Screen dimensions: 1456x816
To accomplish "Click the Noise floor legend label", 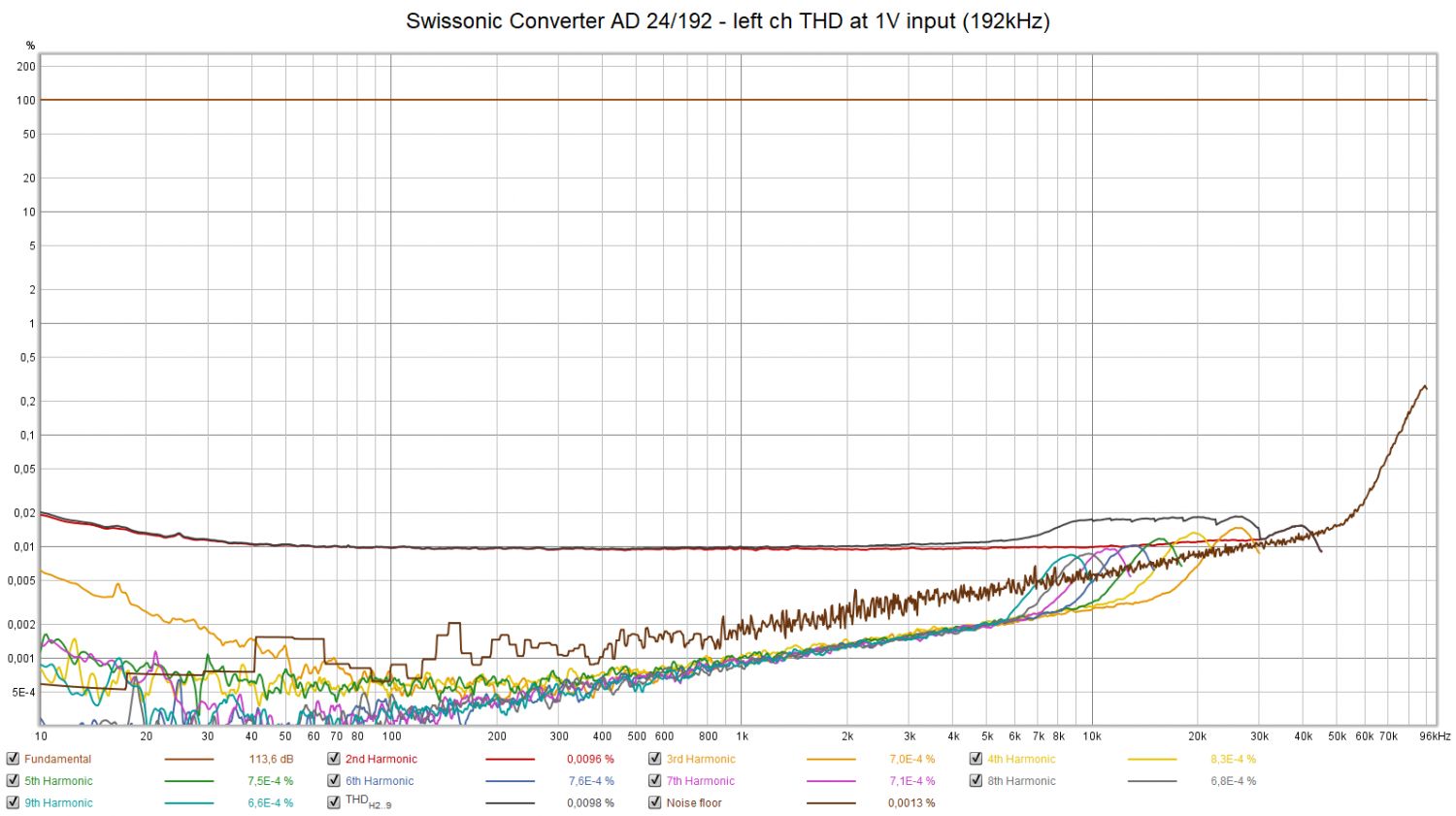I will [x=694, y=802].
